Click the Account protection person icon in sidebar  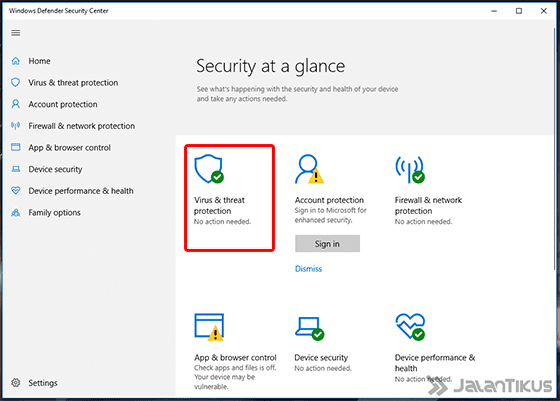pyautogui.click(x=15, y=104)
